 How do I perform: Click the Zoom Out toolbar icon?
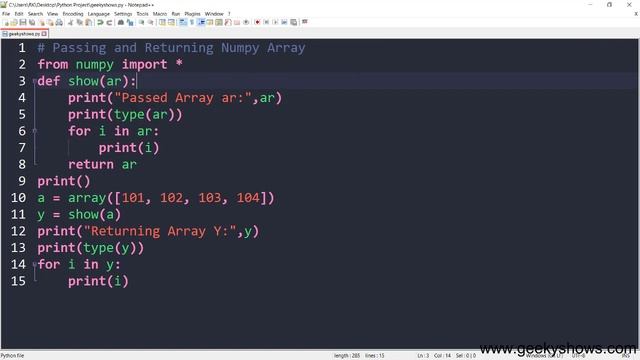[x=151, y=22]
